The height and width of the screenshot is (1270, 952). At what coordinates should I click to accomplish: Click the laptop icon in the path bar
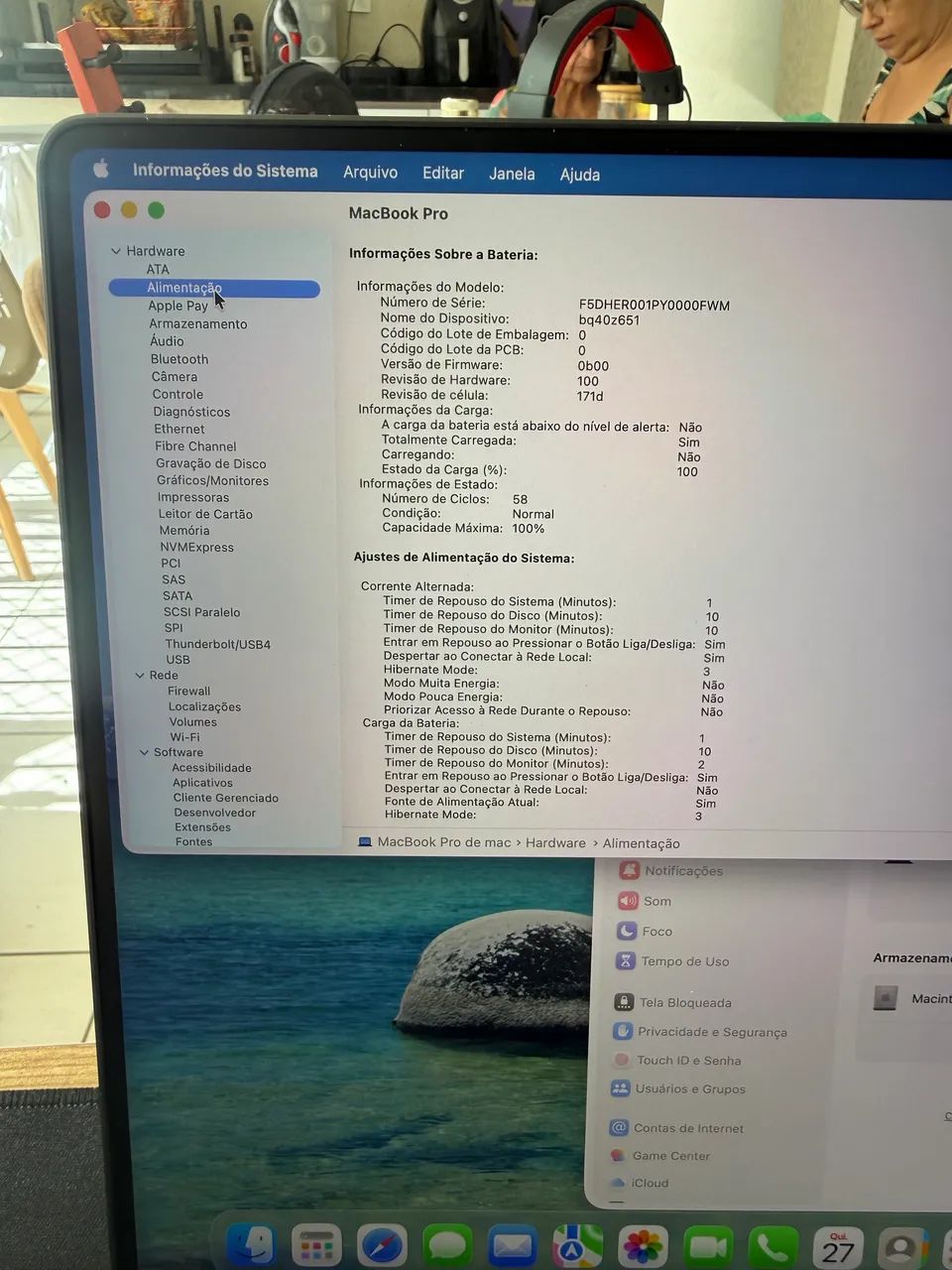pos(365,841)
